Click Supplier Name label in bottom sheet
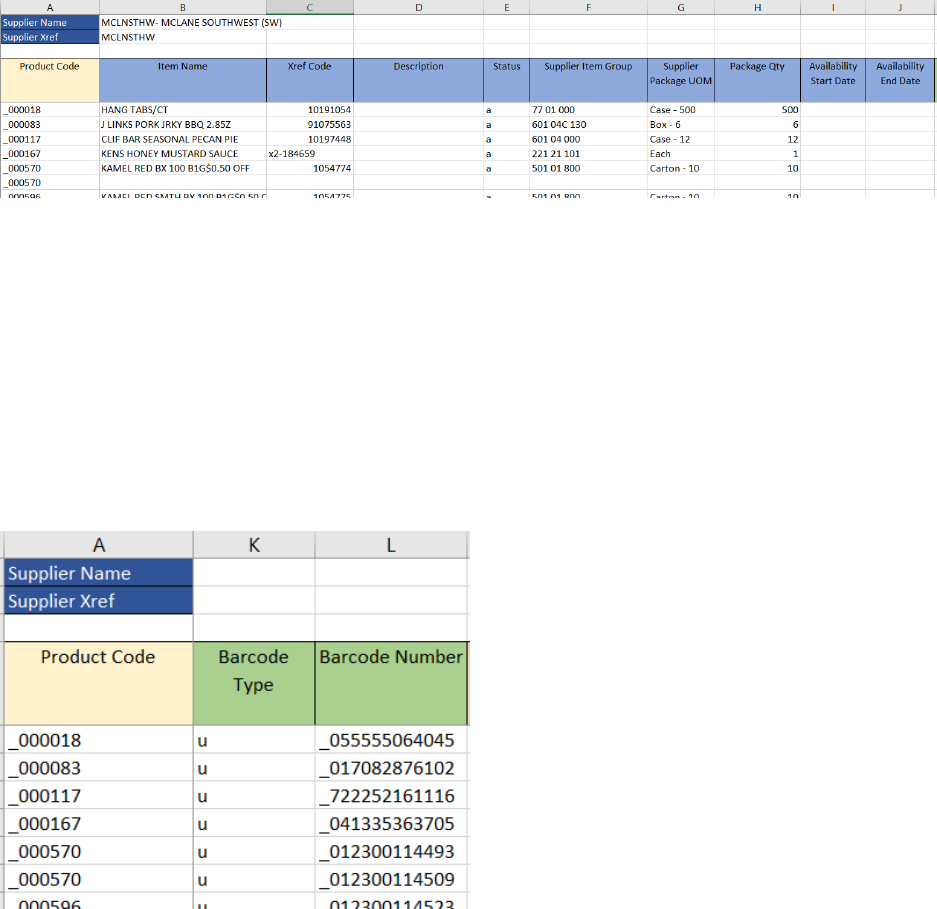Screen dimensions: 937x909 click(x=99, y=573)
